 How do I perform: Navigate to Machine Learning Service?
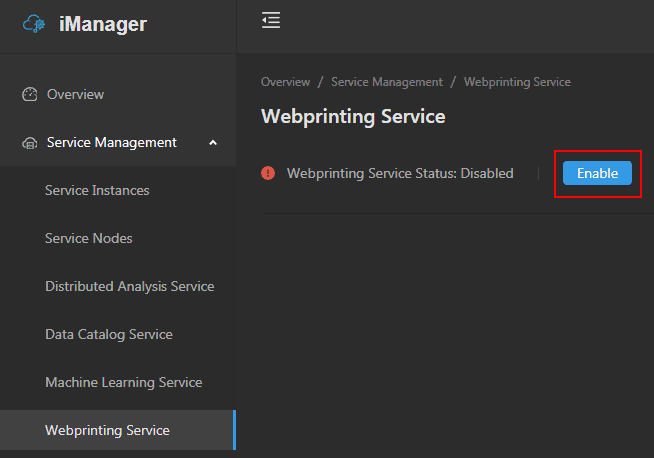[123, 382]
